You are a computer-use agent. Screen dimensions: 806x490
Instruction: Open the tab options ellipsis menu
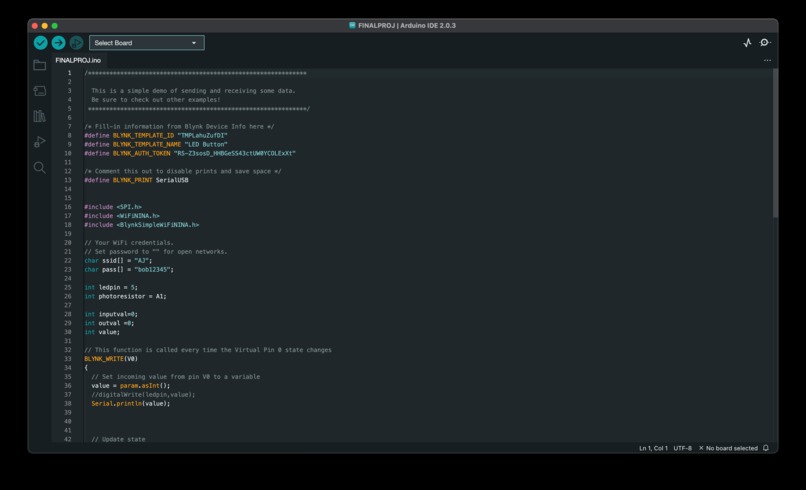coord(767,60)
